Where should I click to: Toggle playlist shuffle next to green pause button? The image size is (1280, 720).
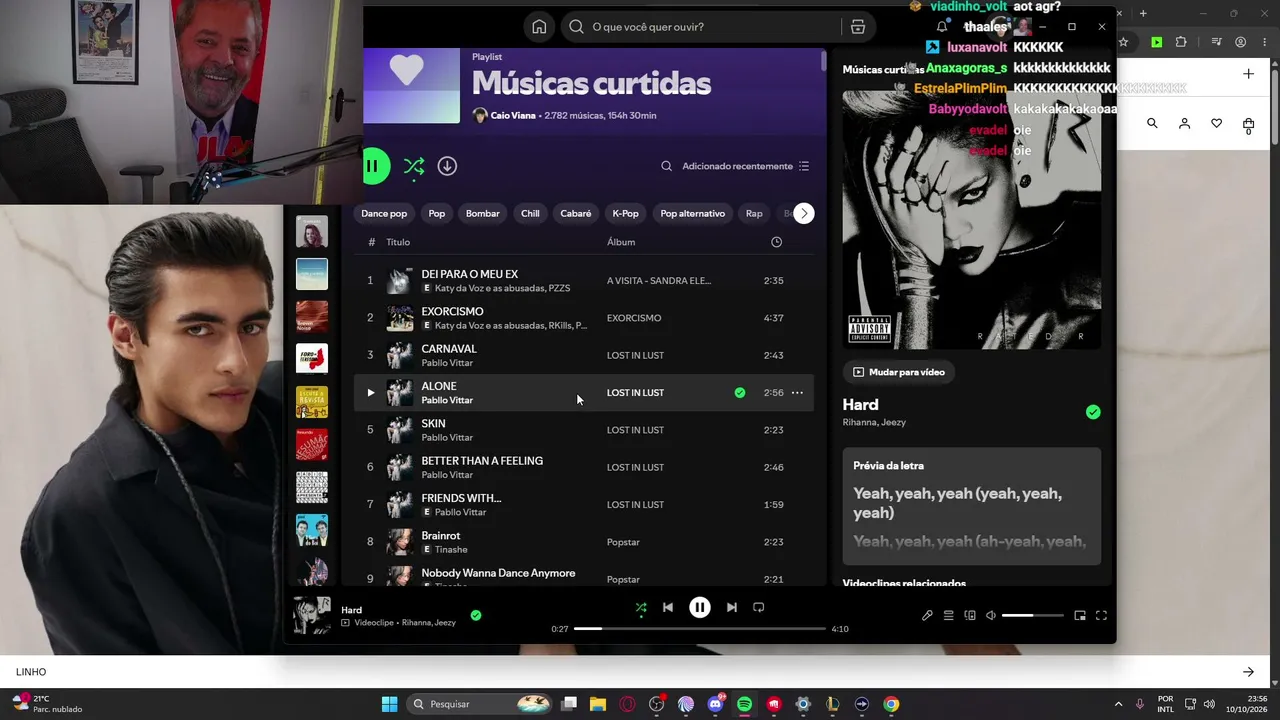click(414, 166)
